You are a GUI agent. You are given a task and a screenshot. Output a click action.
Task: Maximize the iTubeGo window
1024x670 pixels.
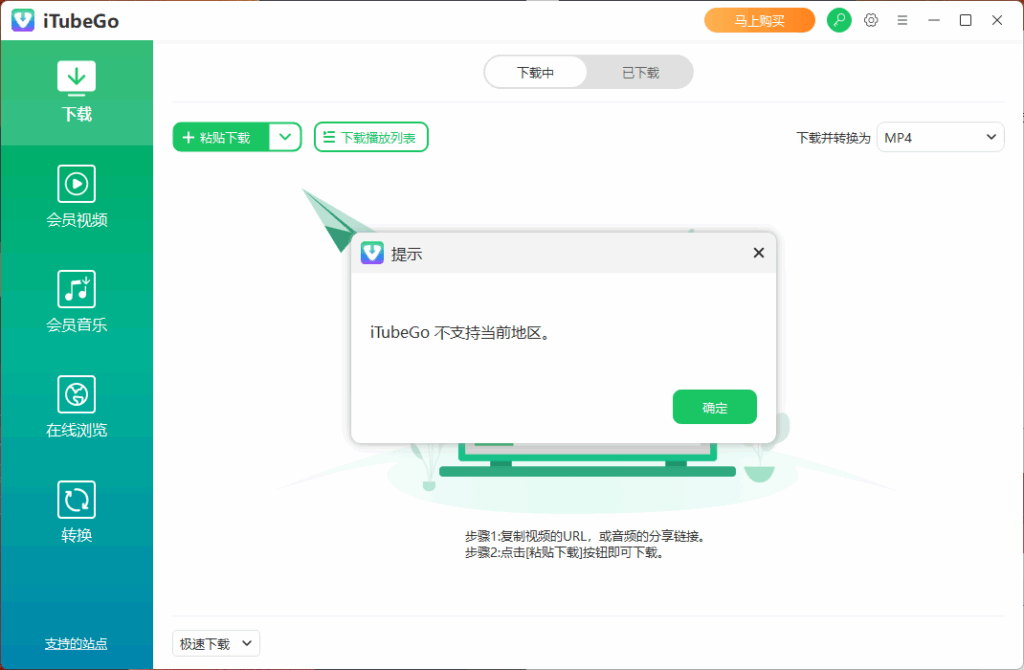point(965,20)
